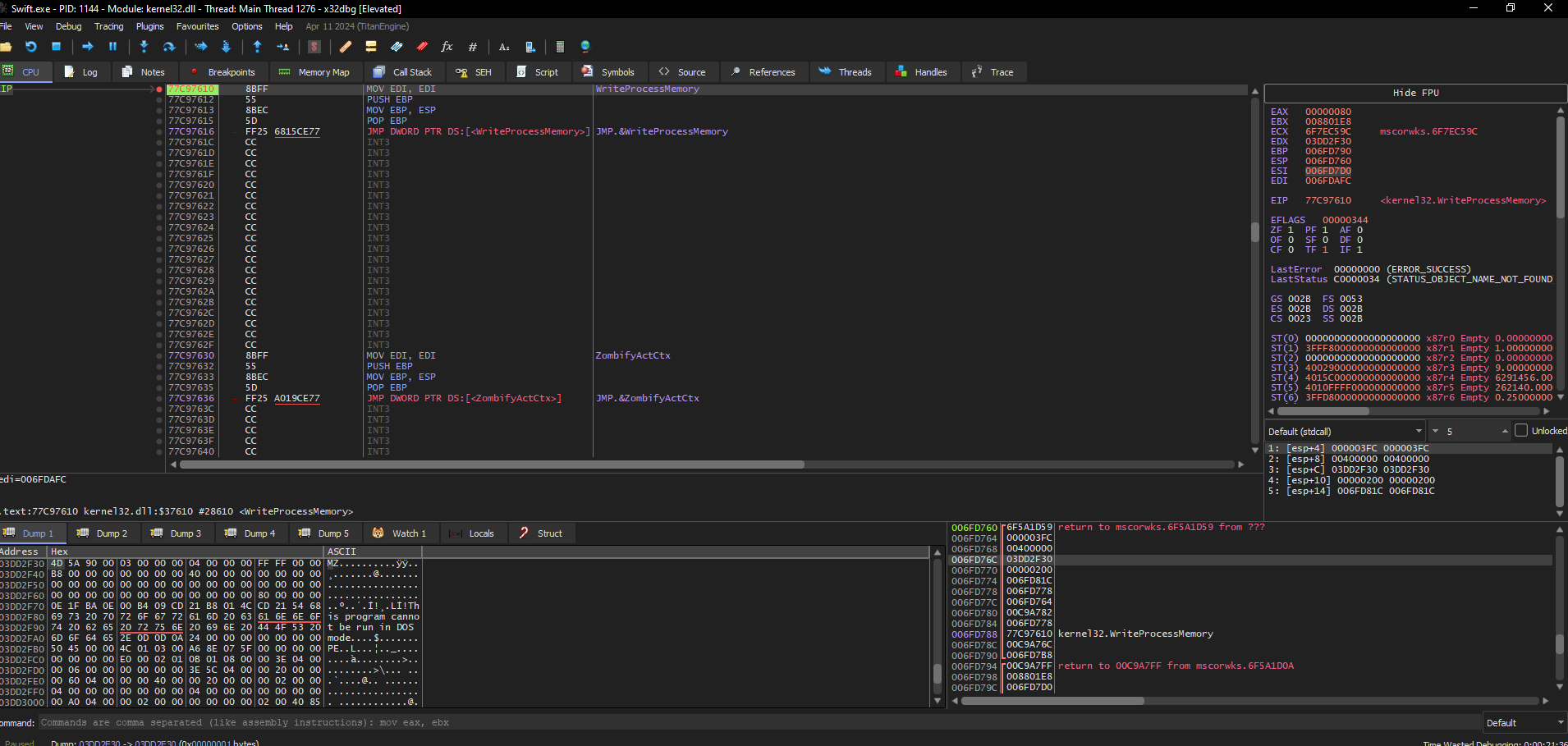Open the Options menu
The height and width of the screenshot is (746, 1568).
(246, 26)
